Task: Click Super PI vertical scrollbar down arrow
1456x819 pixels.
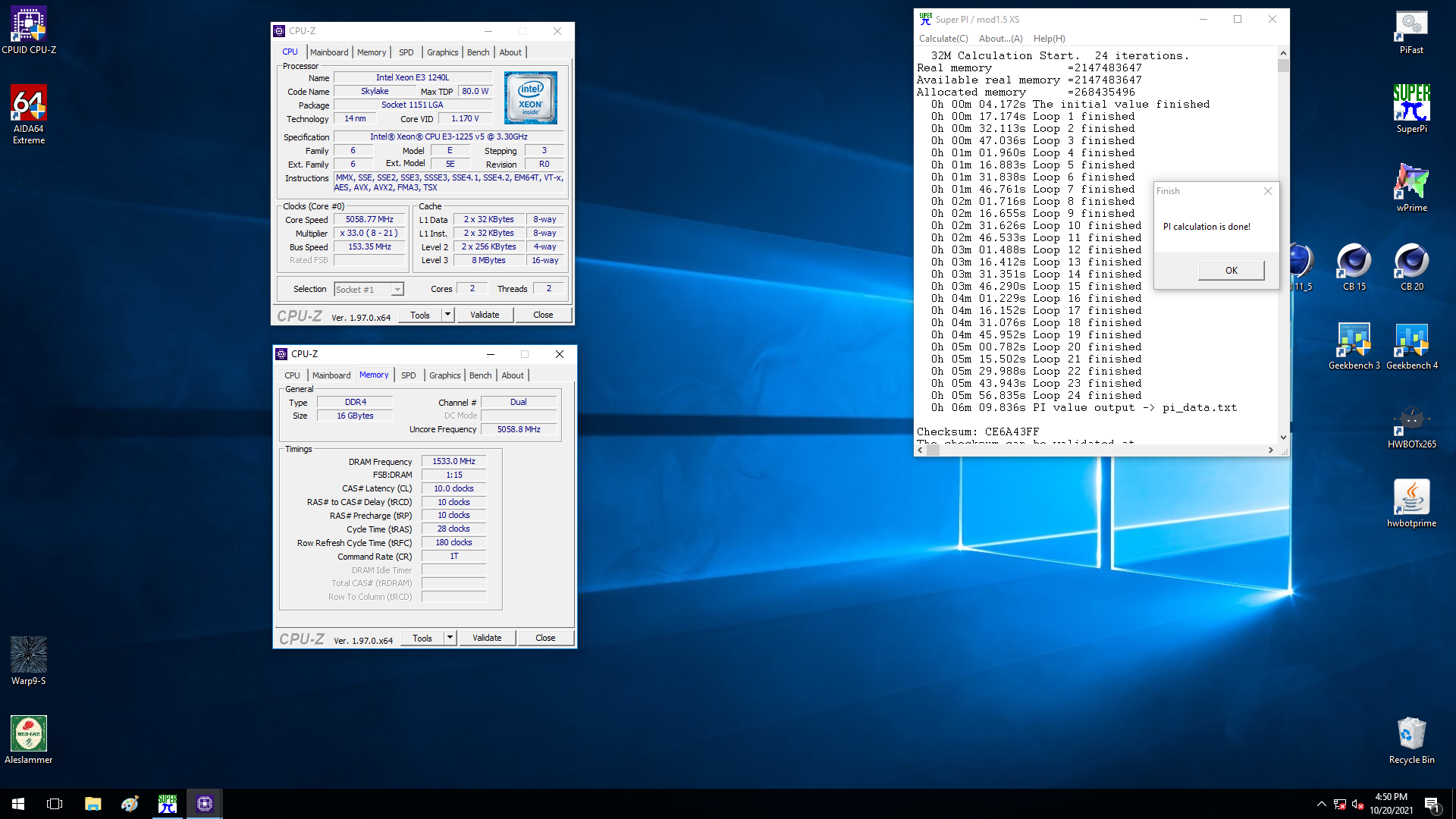Action: pos(1283,438)
